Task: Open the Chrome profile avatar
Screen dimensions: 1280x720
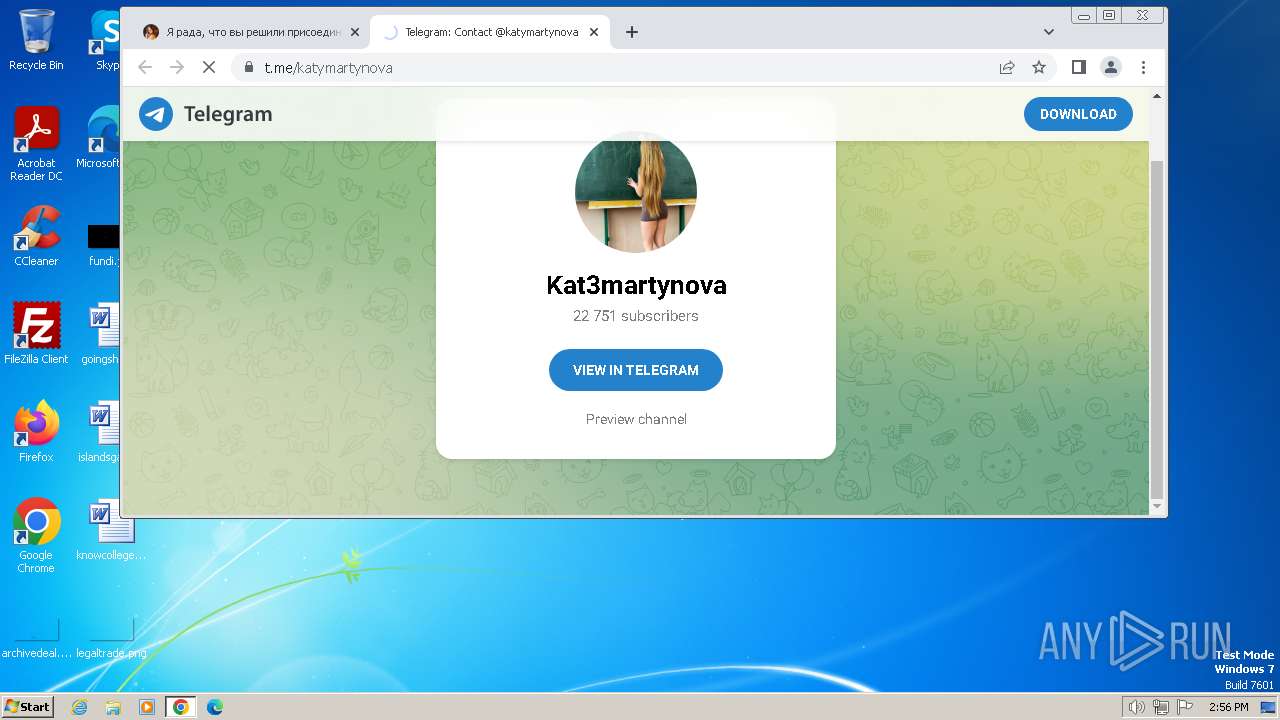Action: pos(1111,67)
